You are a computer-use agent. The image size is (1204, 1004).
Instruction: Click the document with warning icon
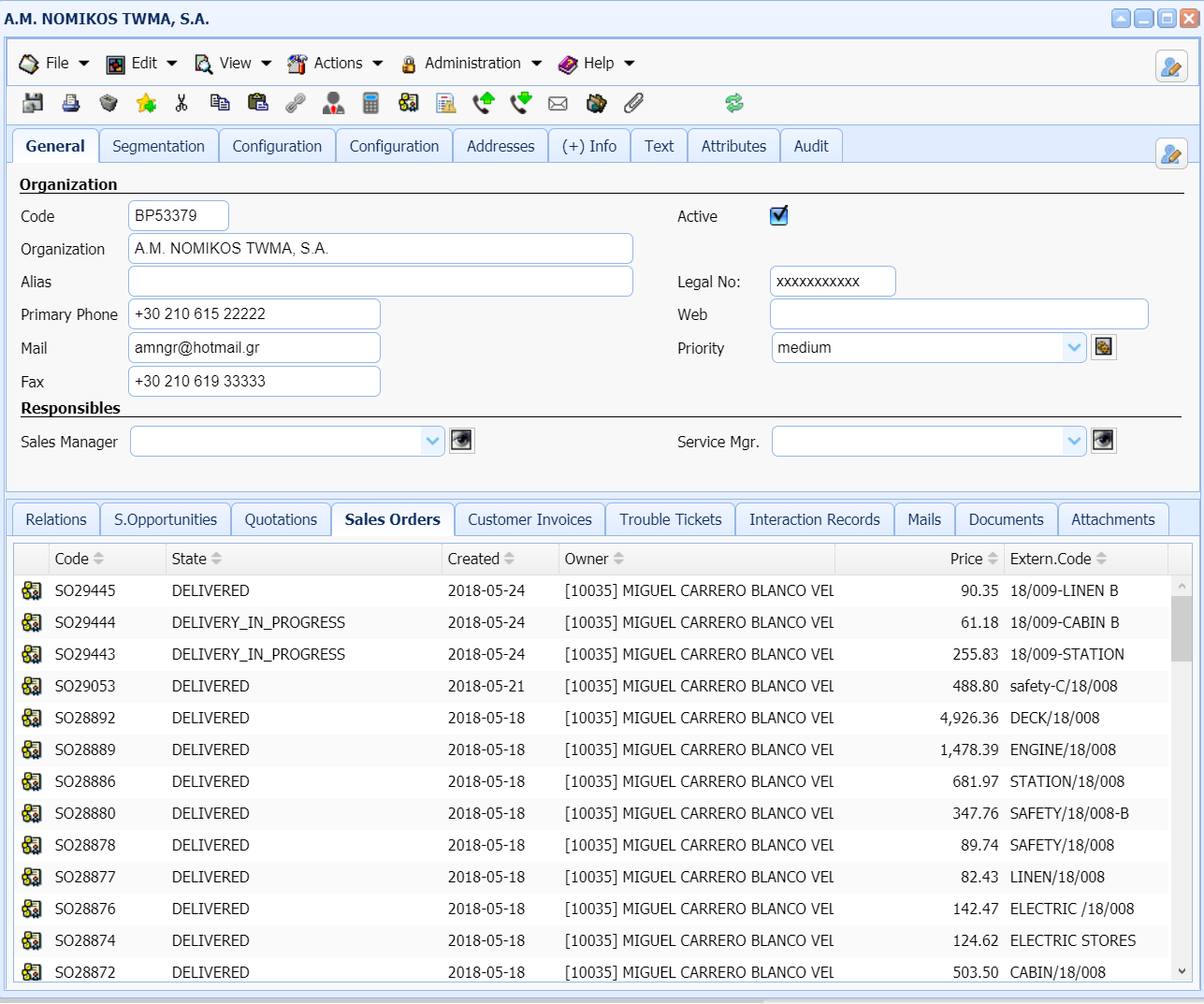pos(446,104)
